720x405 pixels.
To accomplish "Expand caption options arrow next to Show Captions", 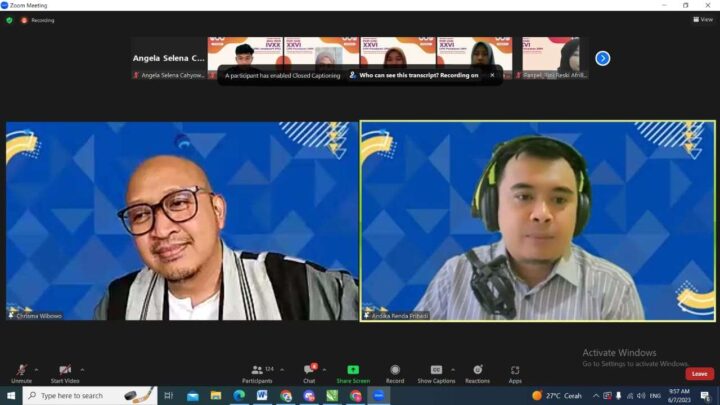I will point(453,368).
